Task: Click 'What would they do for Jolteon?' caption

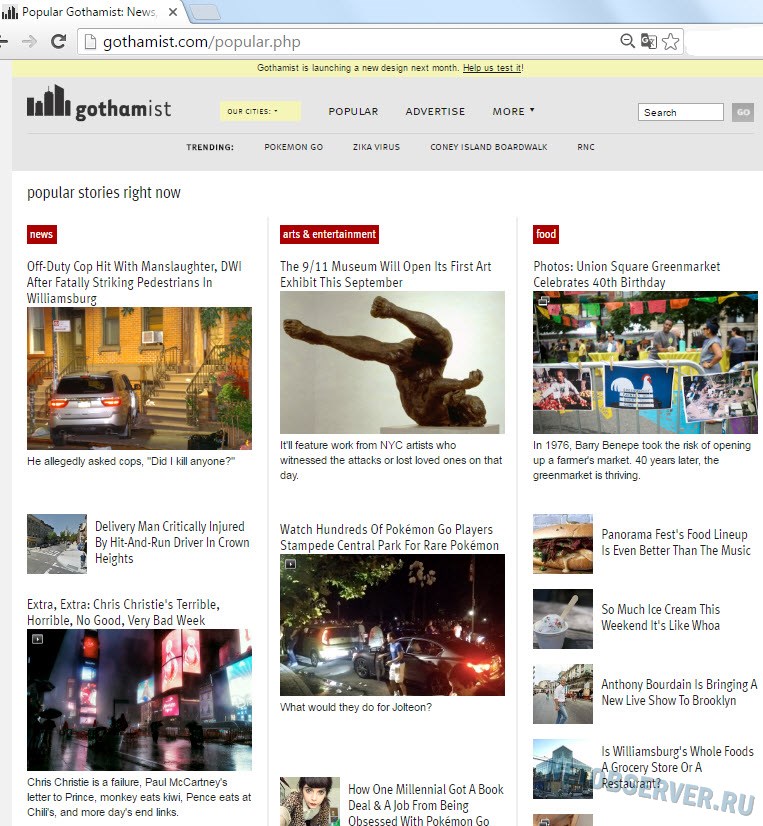Action: coord(356,707)
